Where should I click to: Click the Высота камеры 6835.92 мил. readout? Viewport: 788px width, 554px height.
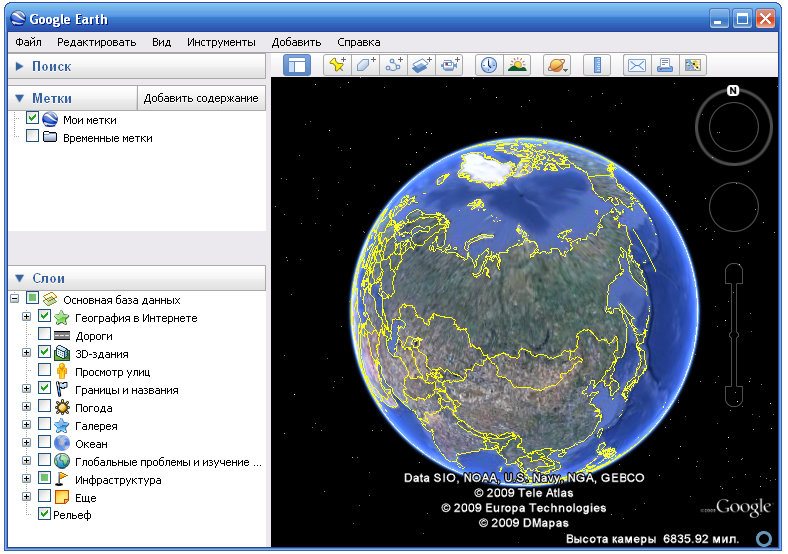[x=652, y=539]
